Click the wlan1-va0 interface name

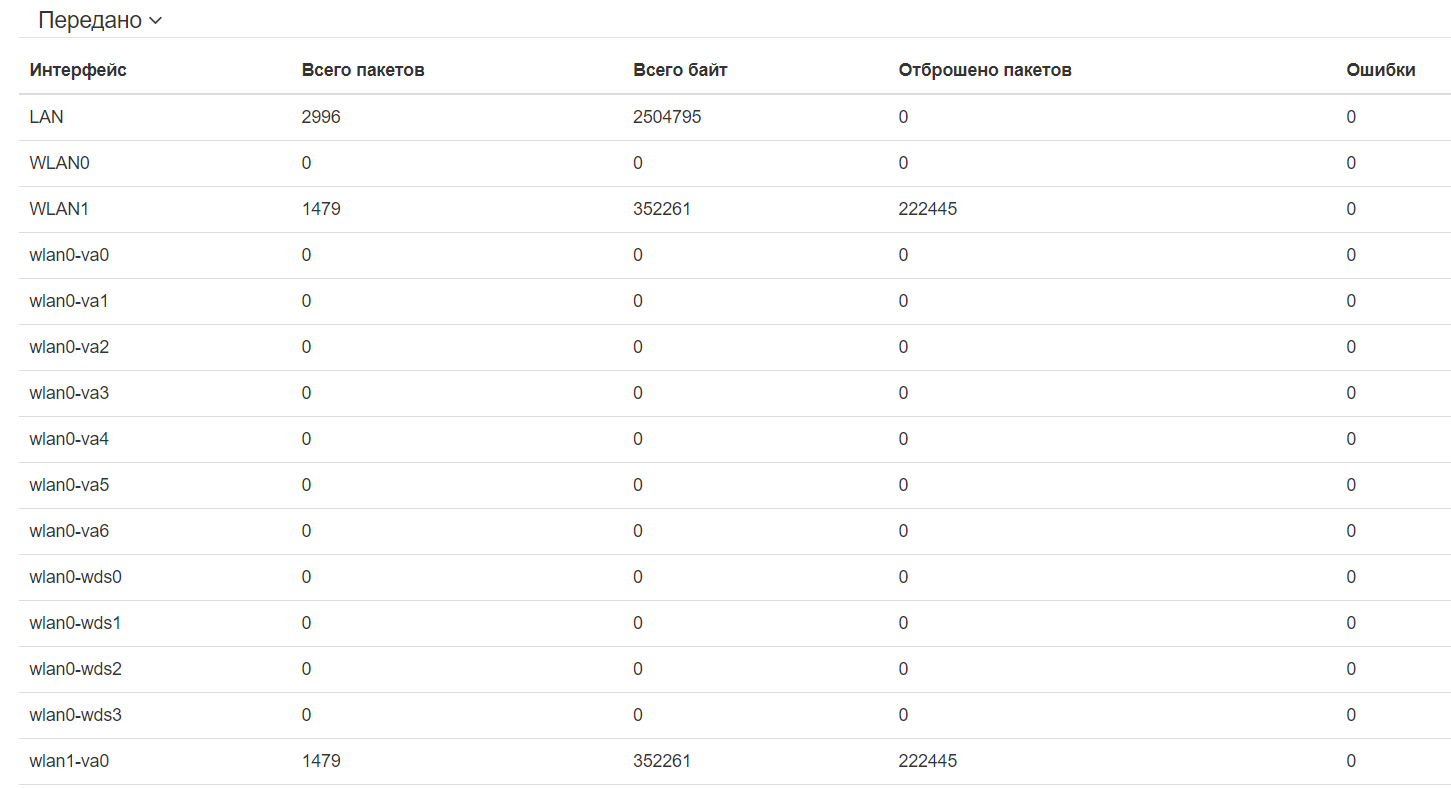(69, 761)
